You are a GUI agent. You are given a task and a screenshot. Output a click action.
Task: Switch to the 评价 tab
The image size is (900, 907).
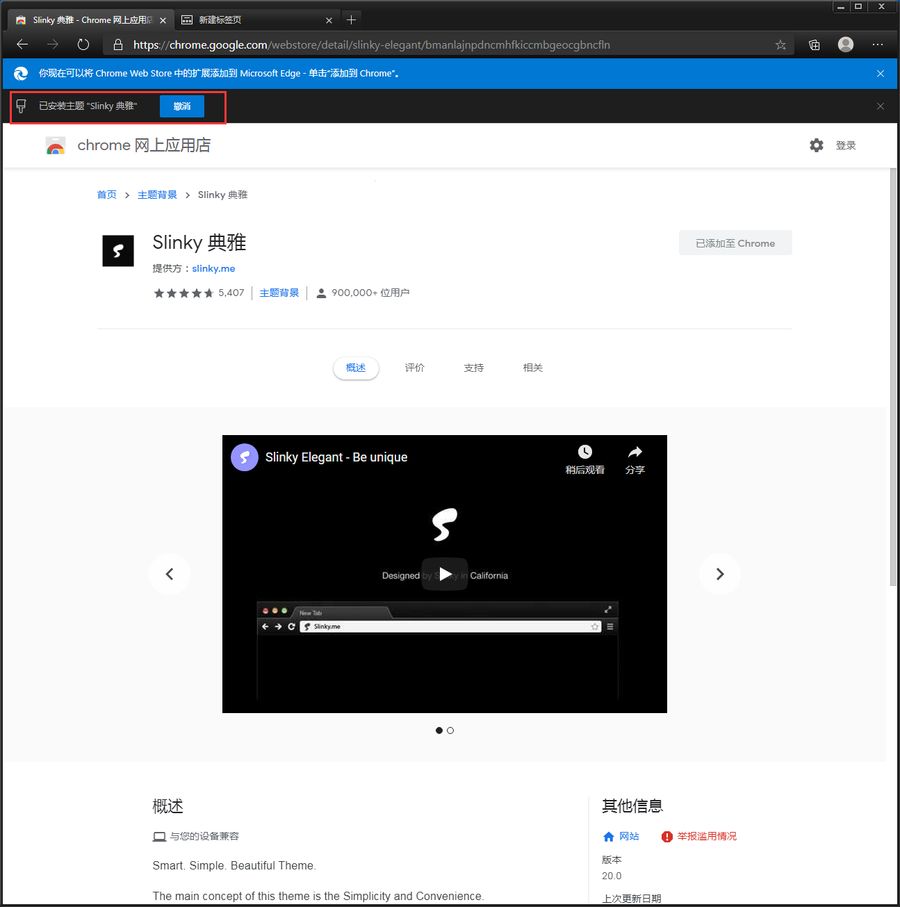point(414,368)
